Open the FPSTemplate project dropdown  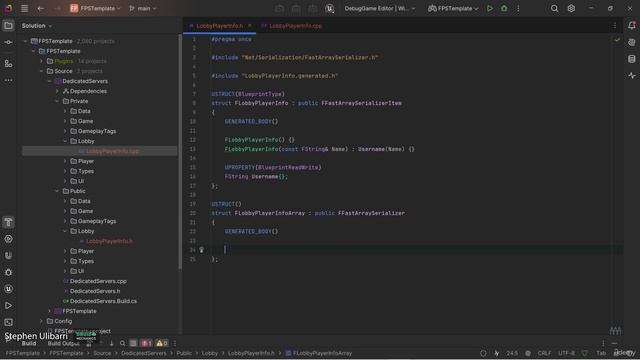tap(95, 8)
